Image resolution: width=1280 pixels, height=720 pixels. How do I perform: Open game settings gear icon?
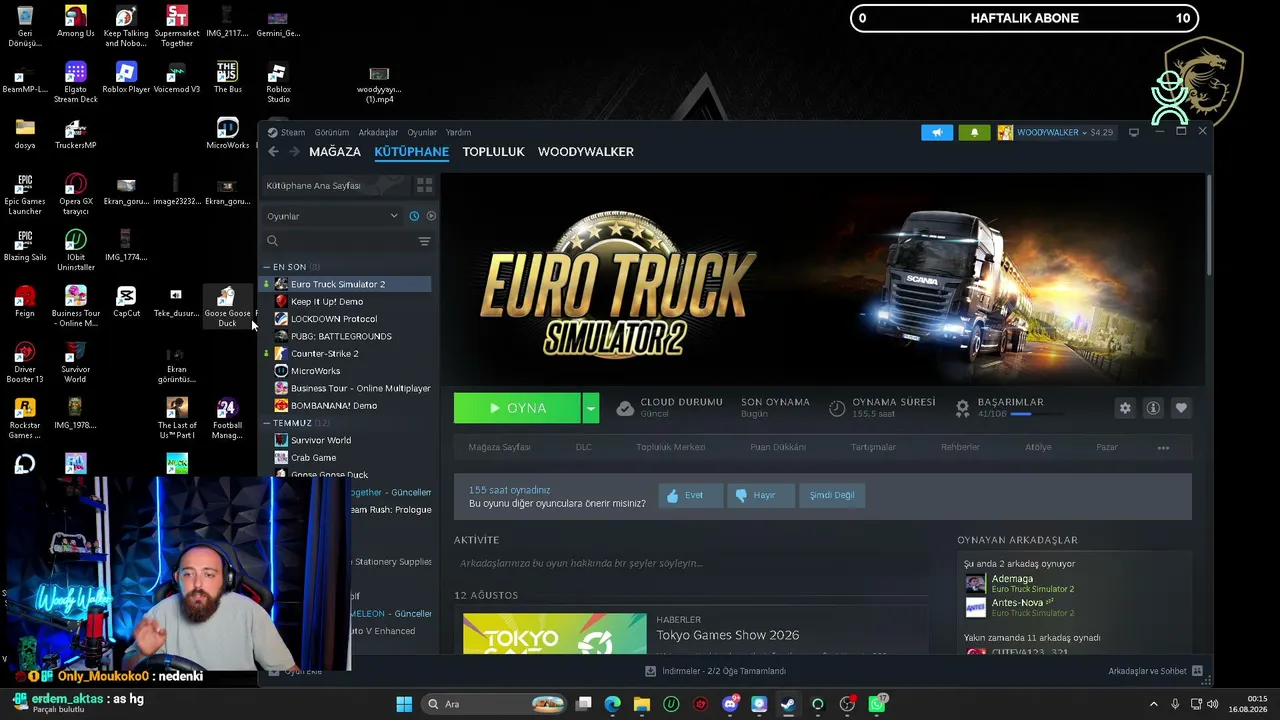tap(1125, 408)
